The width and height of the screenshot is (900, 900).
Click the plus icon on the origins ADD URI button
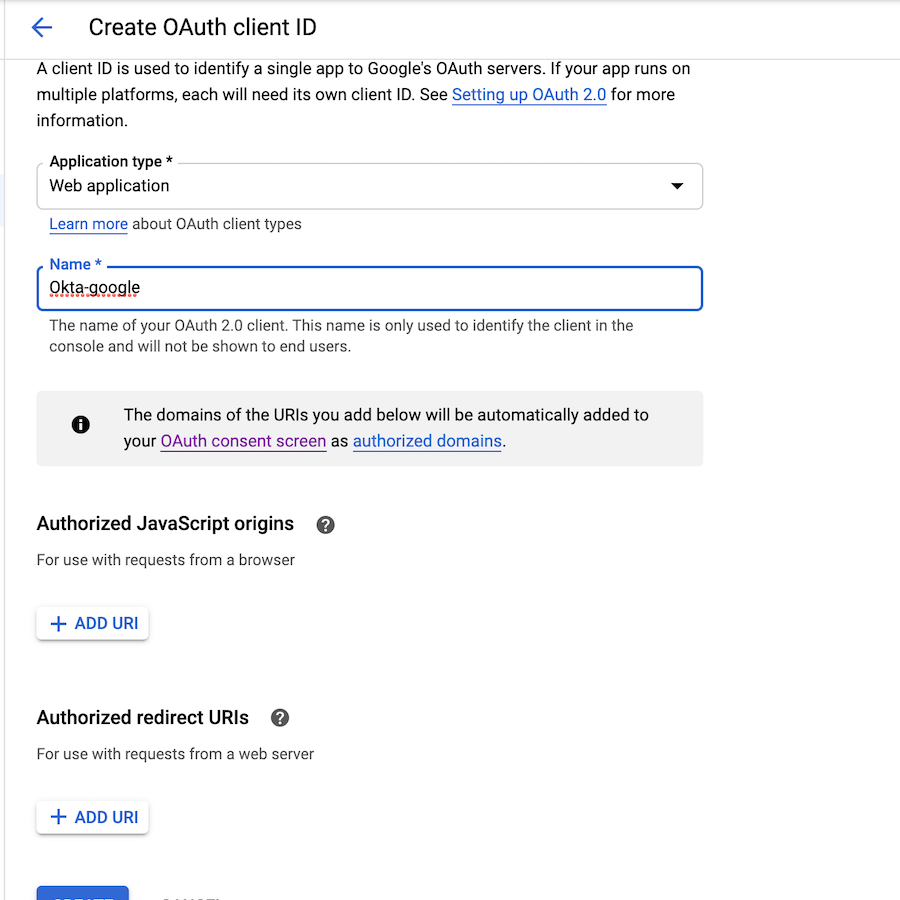[x=57, y=622]
